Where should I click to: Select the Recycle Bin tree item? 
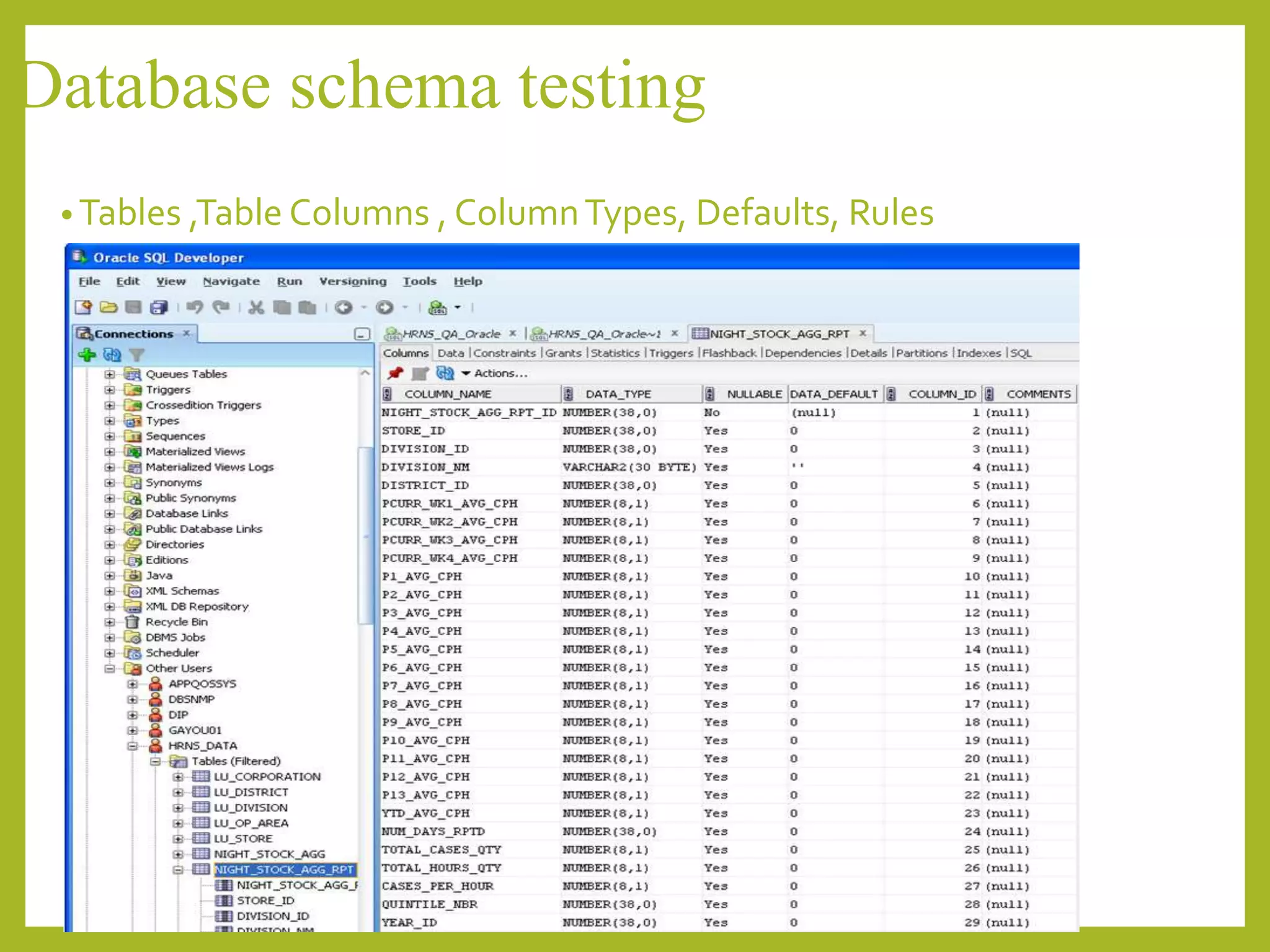pyautogui.click(x=176, y=622)
